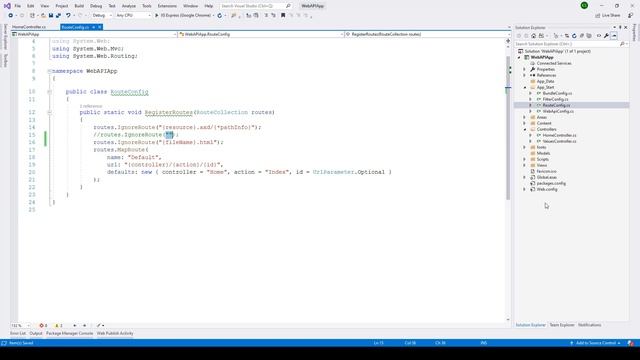The height and width of the screenshot is (360, 640).
Task: Click the Navigate Backward icon in toolbar
Action: coord(10,15)
